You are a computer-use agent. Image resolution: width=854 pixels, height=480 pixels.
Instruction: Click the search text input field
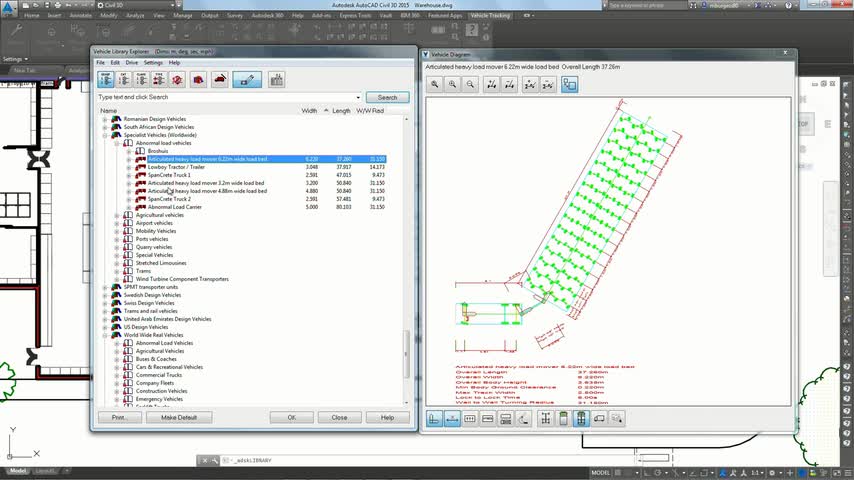(x=225, y=97)
